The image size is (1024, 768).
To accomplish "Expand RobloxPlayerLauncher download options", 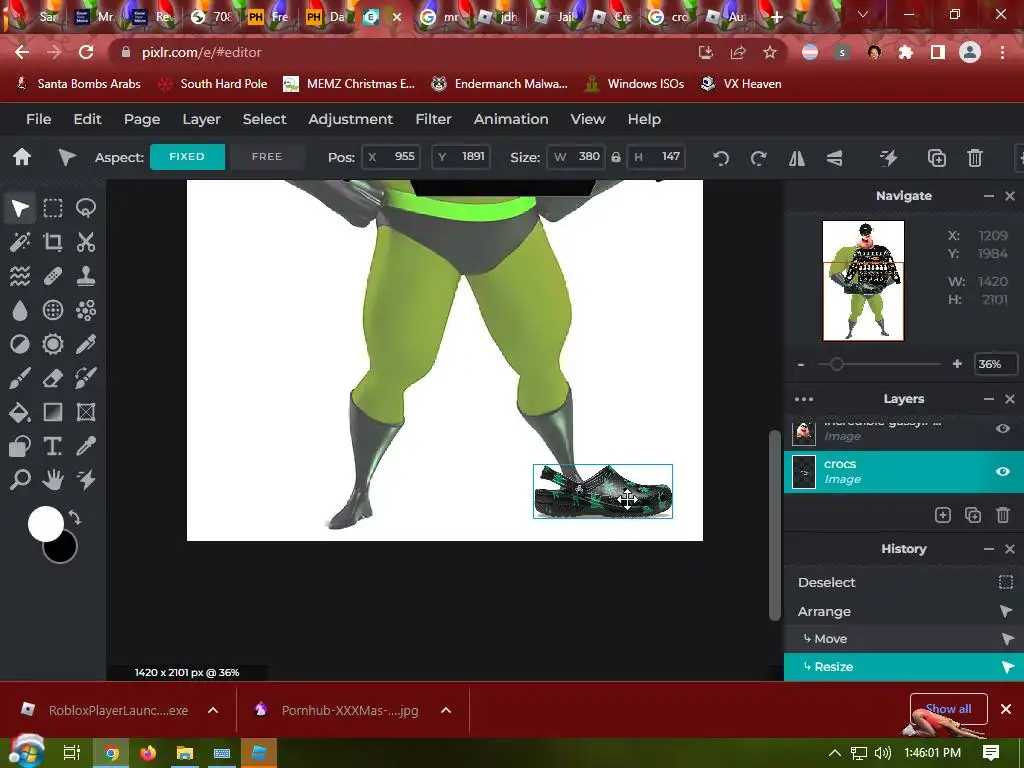I will (213, 710).
